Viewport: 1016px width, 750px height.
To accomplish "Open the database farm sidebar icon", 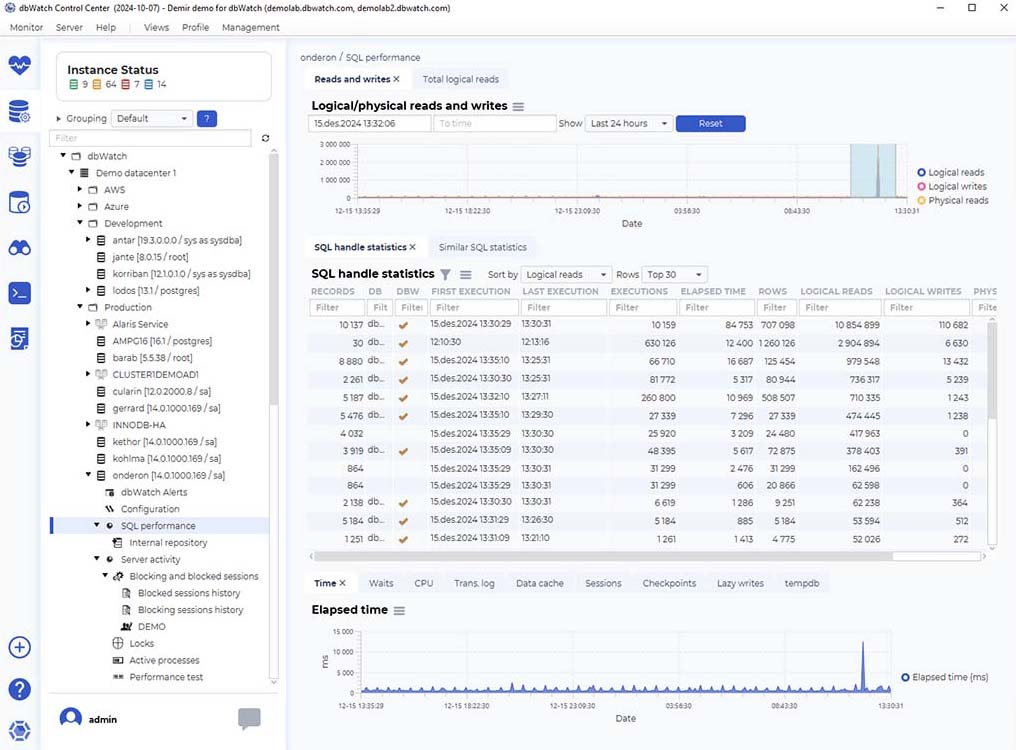I will pyautogui.click(x=19, y=157).
